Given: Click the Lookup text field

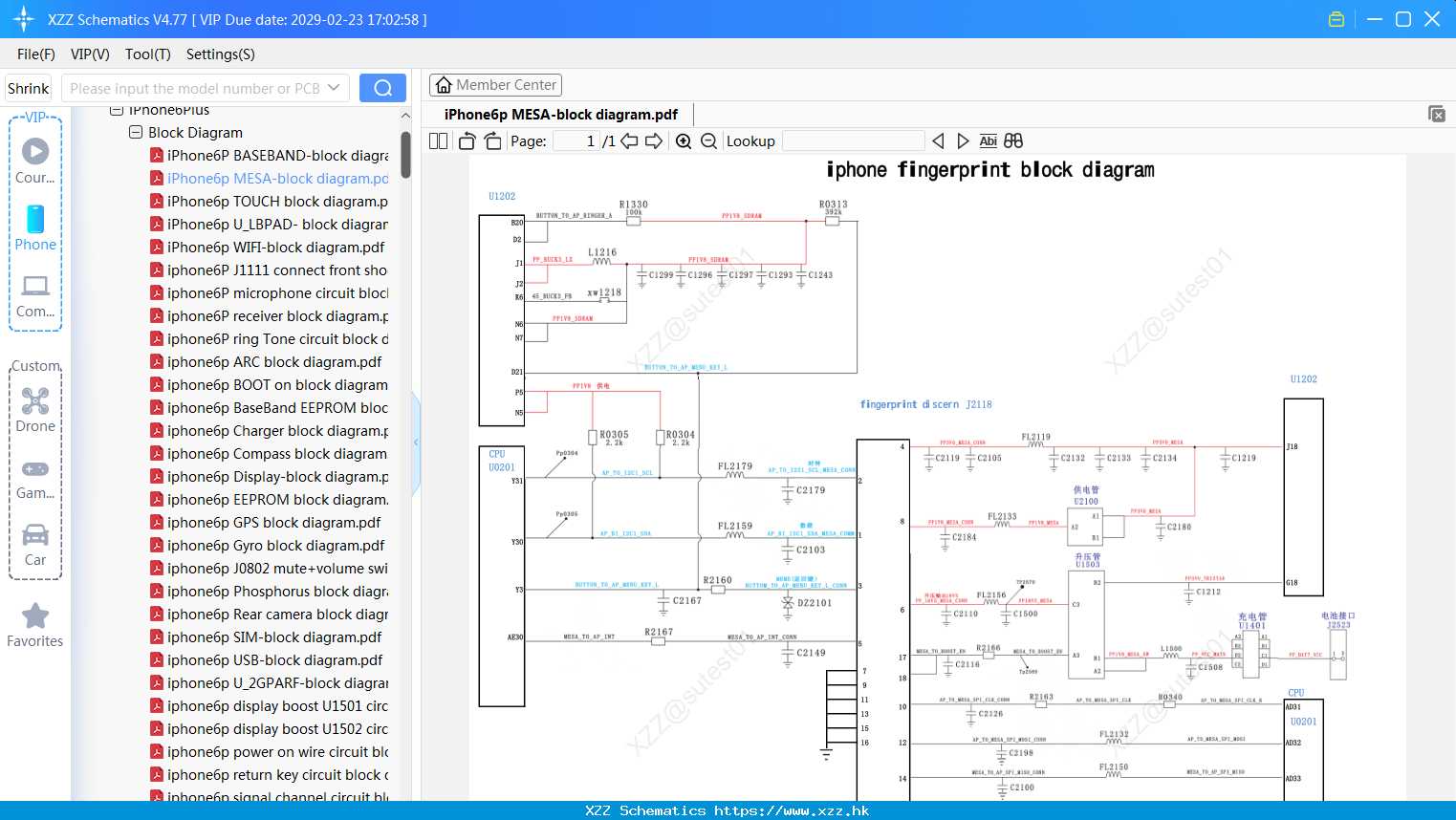Looking at the screenshot, I should tap(853, 141).
